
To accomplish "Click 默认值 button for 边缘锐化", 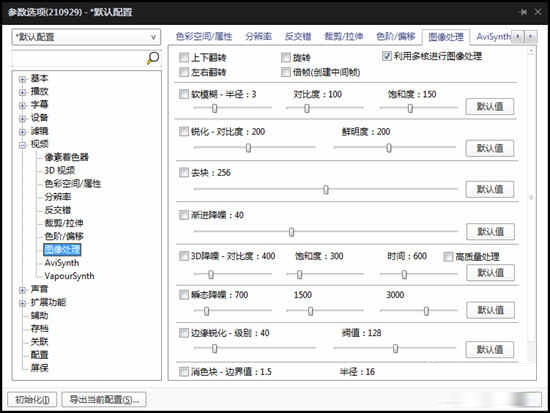I will point(490,349).
